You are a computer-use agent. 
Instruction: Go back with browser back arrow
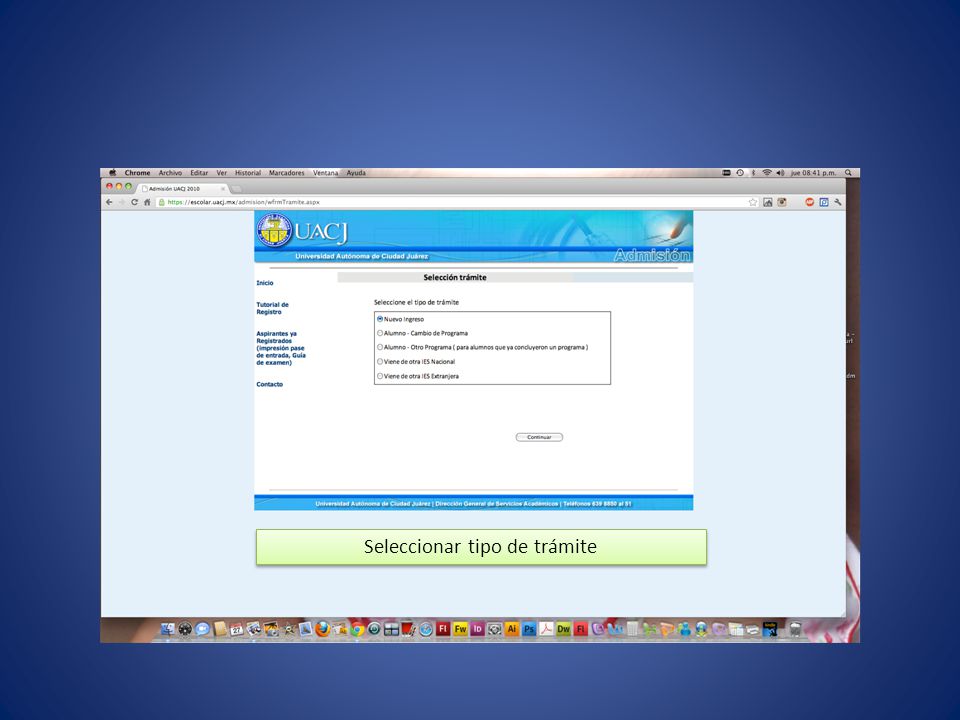pyautogui.click(x=109, y=202)
